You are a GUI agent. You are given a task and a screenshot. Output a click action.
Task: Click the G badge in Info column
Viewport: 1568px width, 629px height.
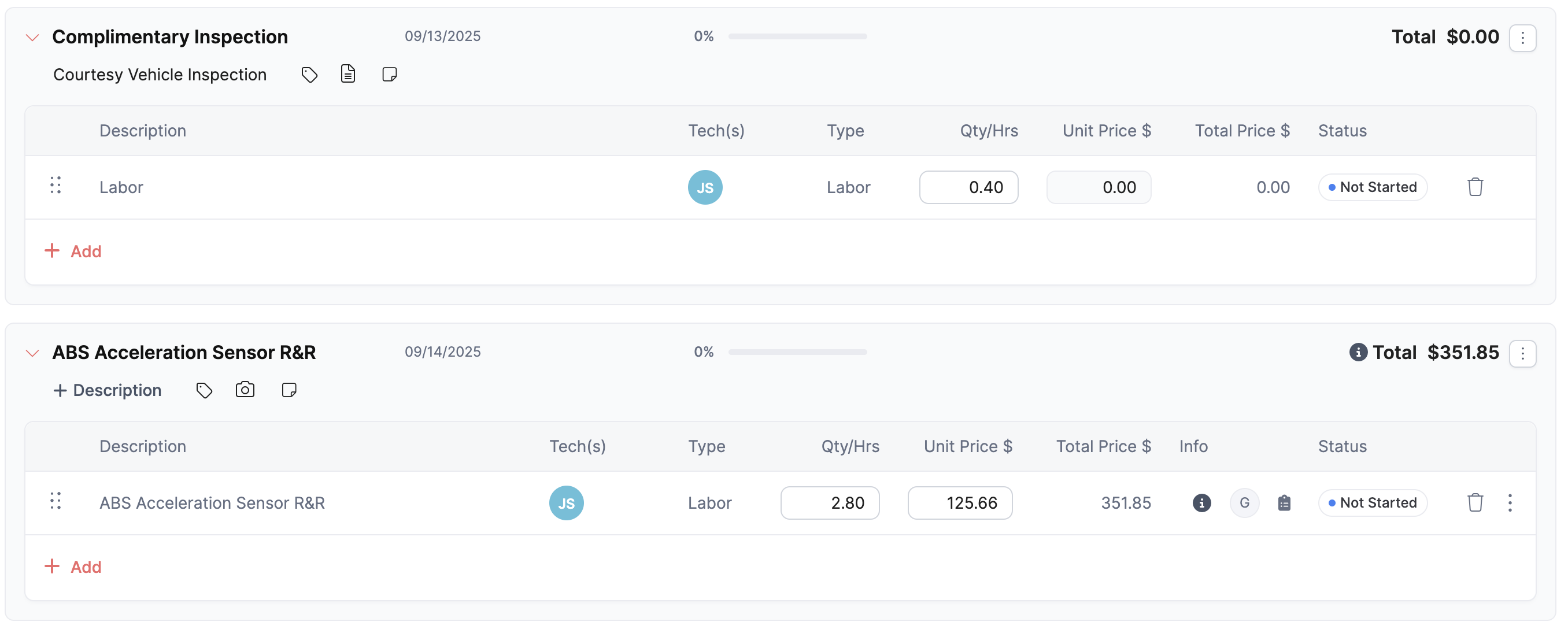pyautogui.click(x=1244, y=504)
